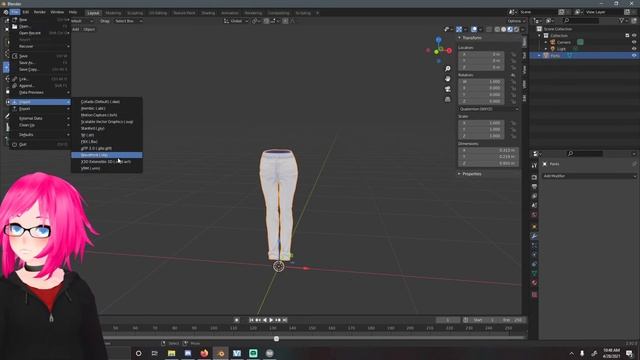
Task: Click Scale X value field
Action: 481,122
